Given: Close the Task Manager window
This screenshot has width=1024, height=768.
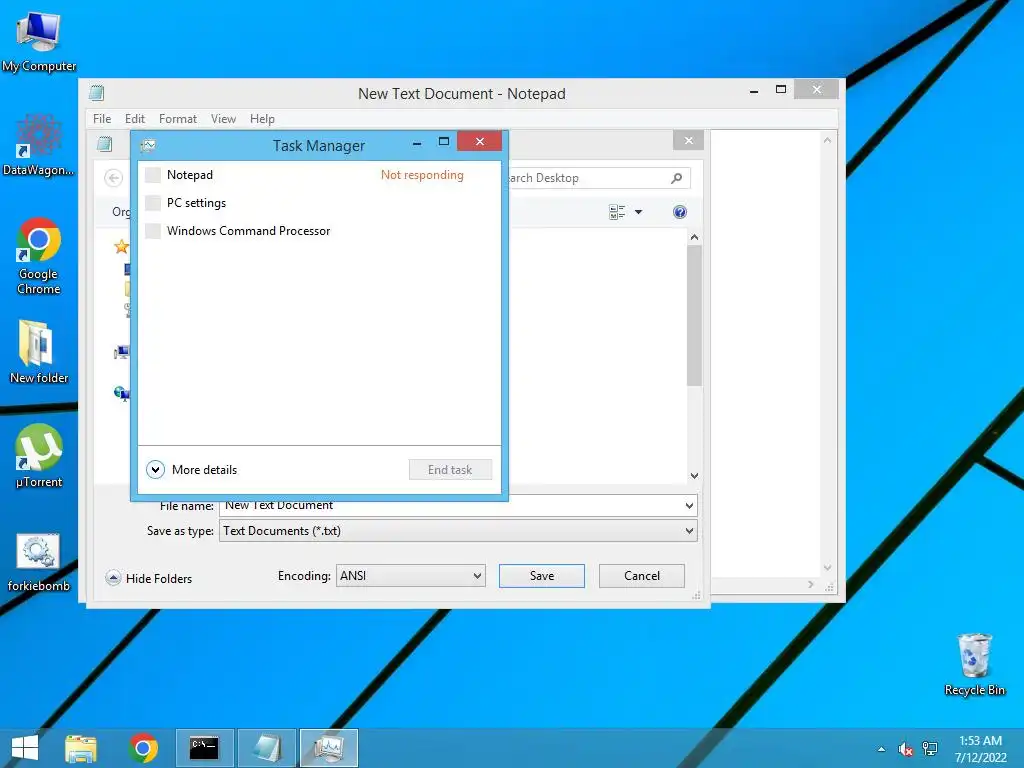Looking at the screenshot, I should click(479, 142).
